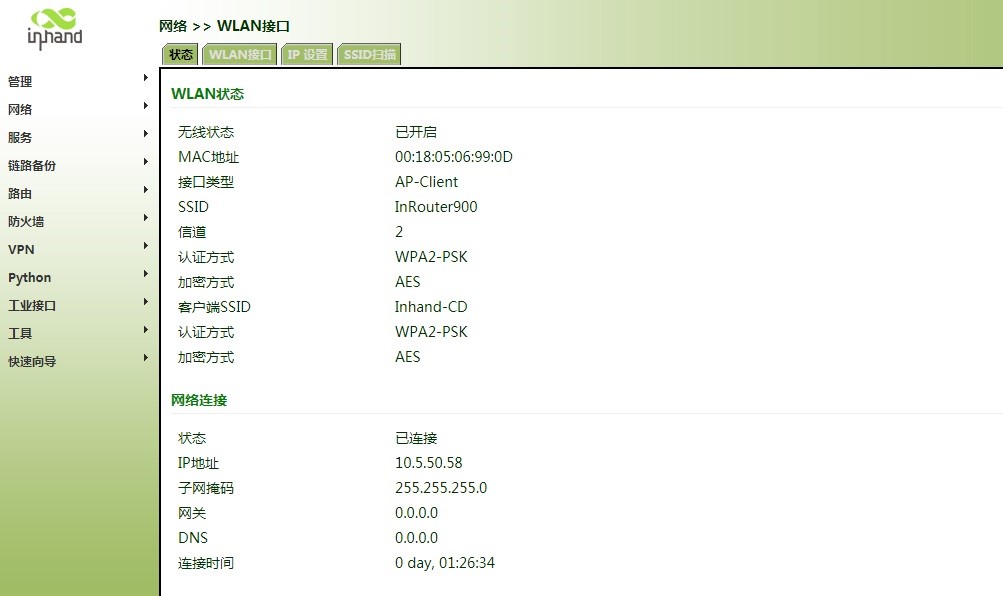Open the 管理 sidebar menu

21,82
